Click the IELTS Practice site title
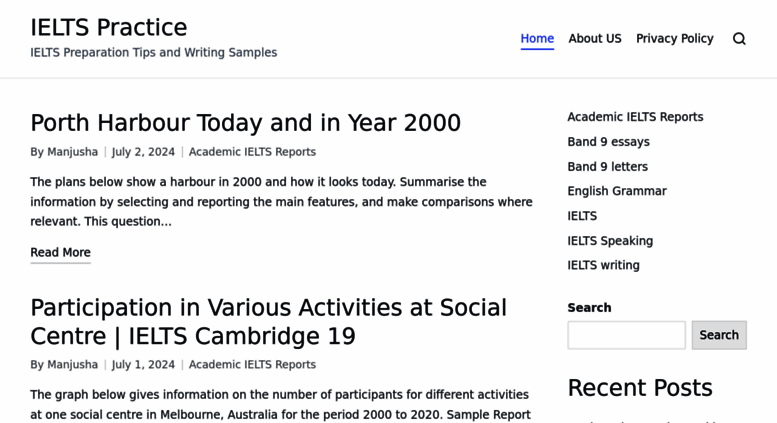 [109, 28]
